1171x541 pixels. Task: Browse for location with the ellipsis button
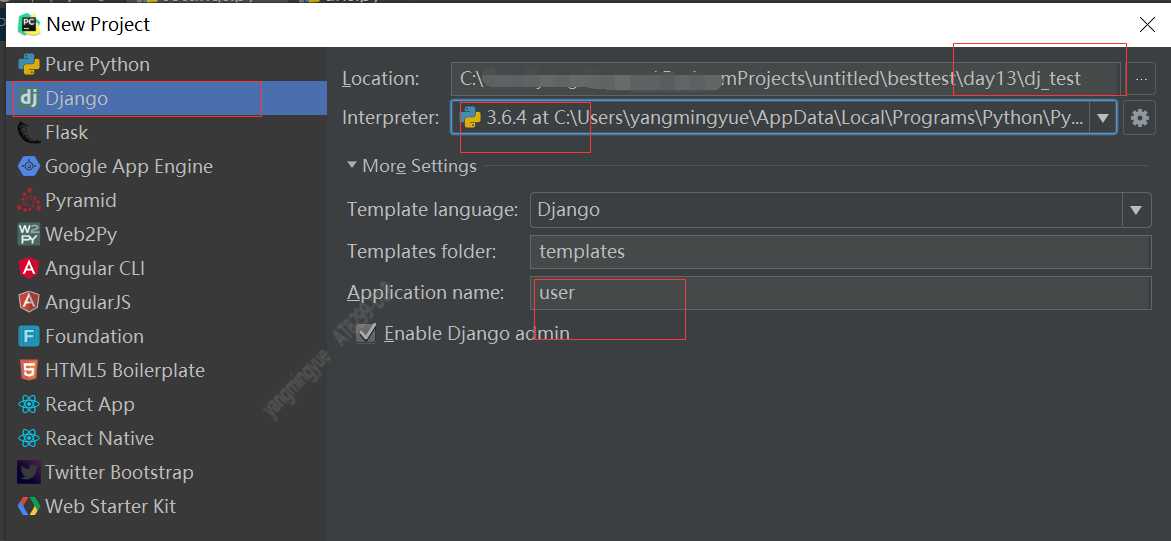click(x=1140, y=78)
